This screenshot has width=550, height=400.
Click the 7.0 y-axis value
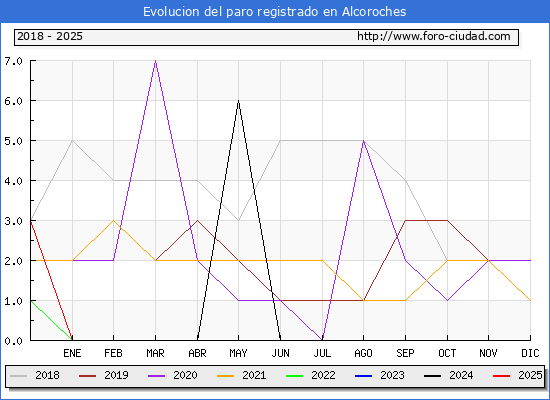tap(13, 61)
